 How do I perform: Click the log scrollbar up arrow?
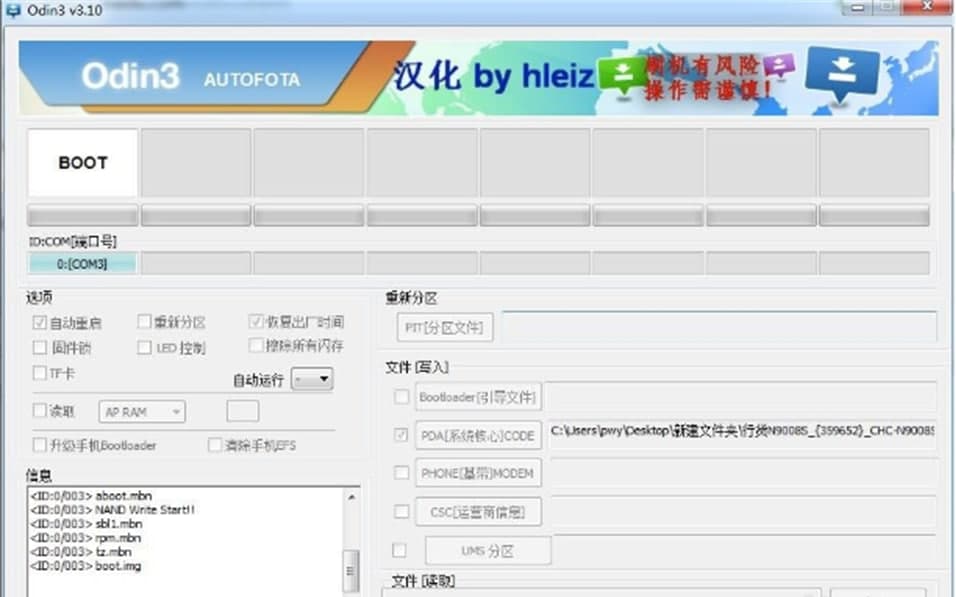[351, 498]
